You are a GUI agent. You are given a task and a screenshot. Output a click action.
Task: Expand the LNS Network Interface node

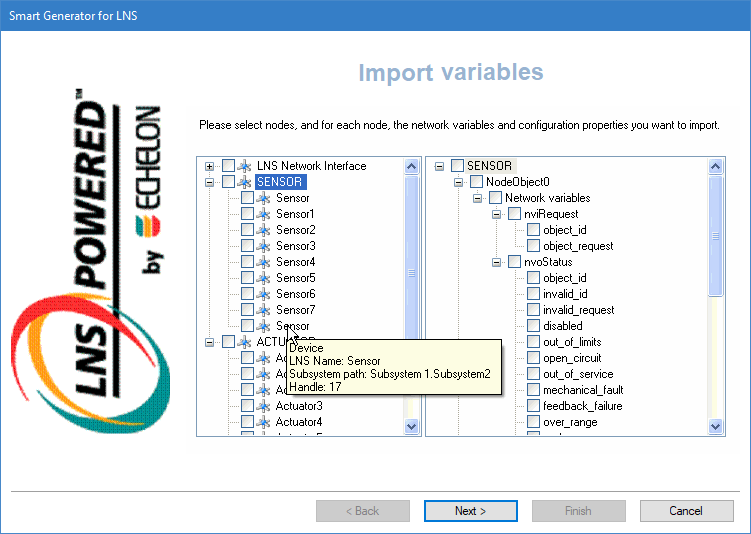click(209, 166)
